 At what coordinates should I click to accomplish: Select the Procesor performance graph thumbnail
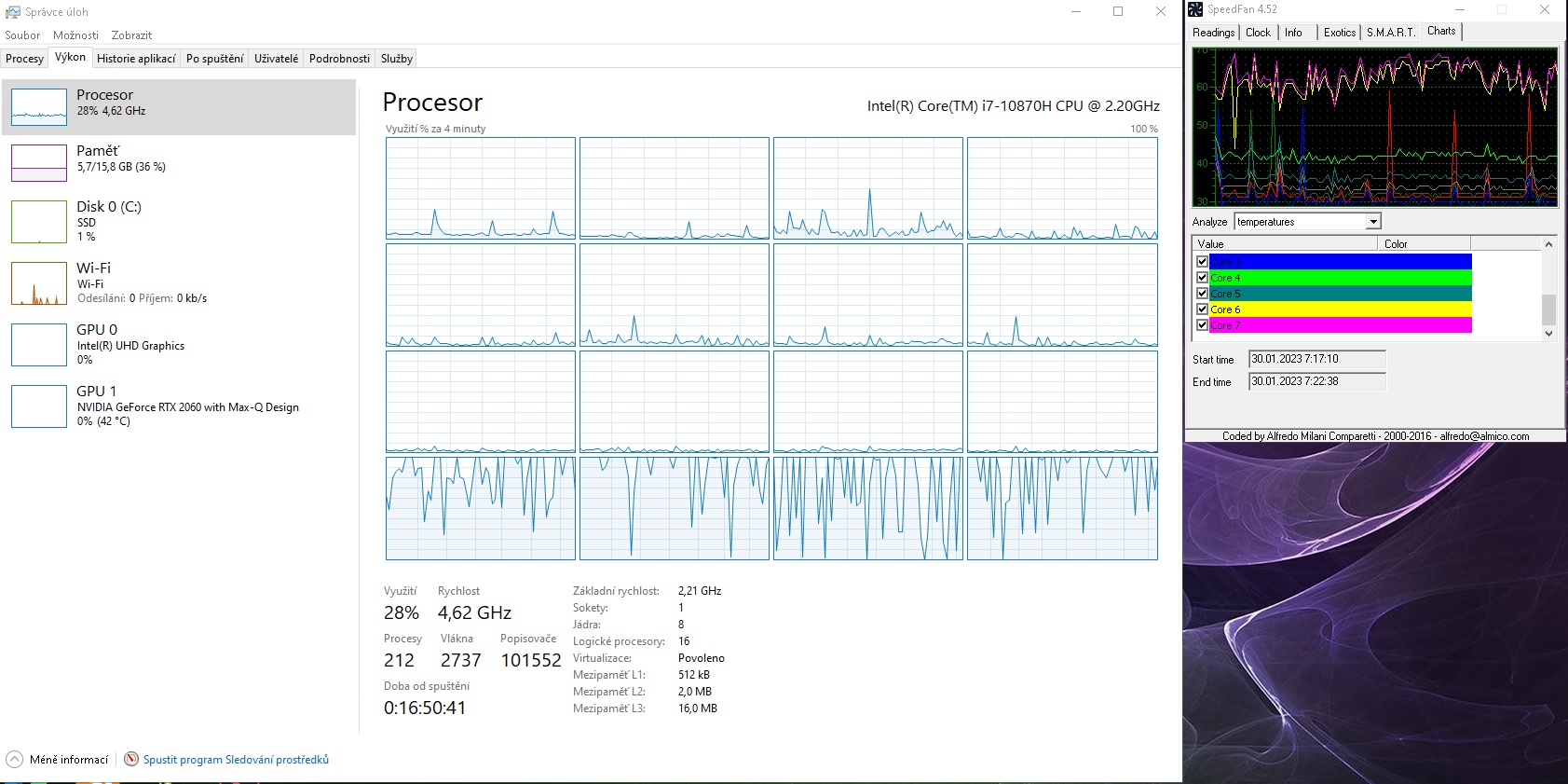[39, 107]
